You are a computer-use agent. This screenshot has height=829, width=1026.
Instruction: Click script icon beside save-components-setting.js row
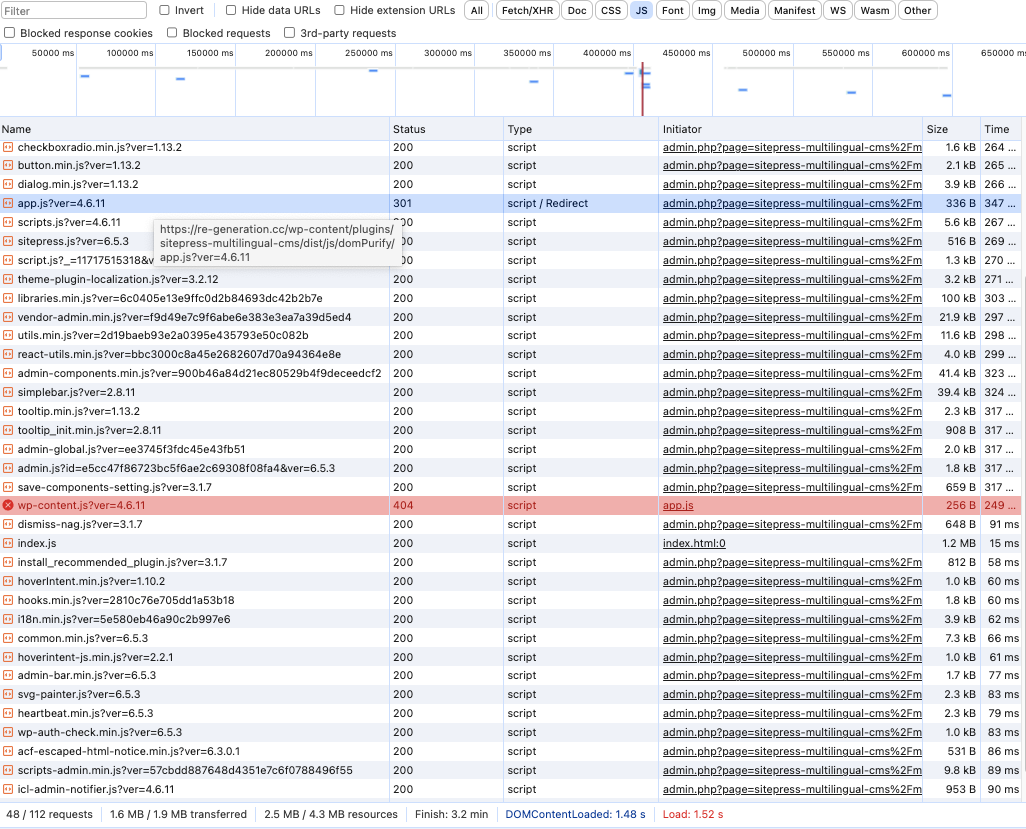click(8, 487)
